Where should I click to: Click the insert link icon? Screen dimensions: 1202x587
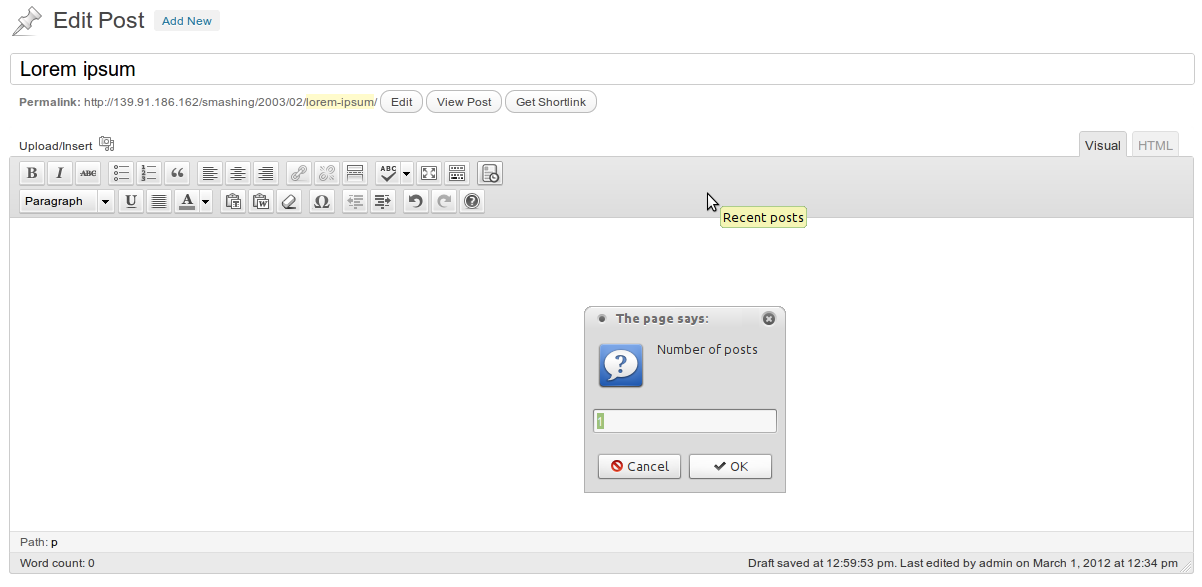coord(298,173)
